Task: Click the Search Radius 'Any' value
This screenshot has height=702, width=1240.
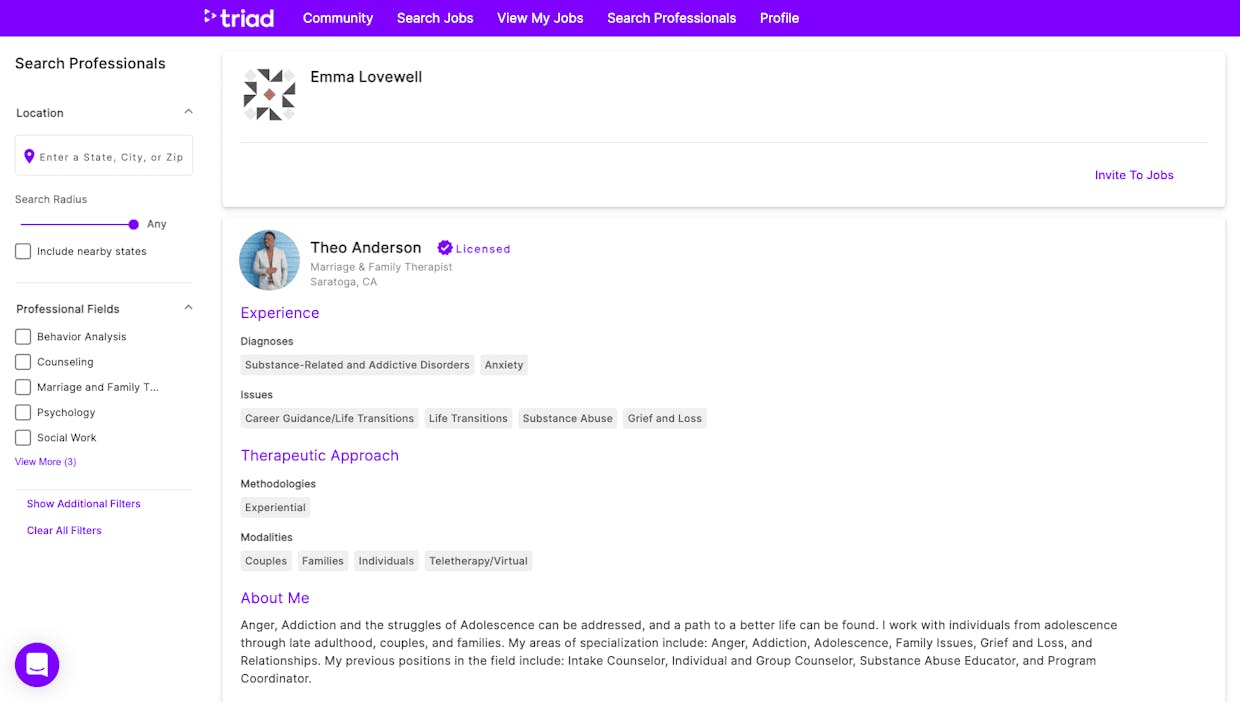Action: point(157,224)
